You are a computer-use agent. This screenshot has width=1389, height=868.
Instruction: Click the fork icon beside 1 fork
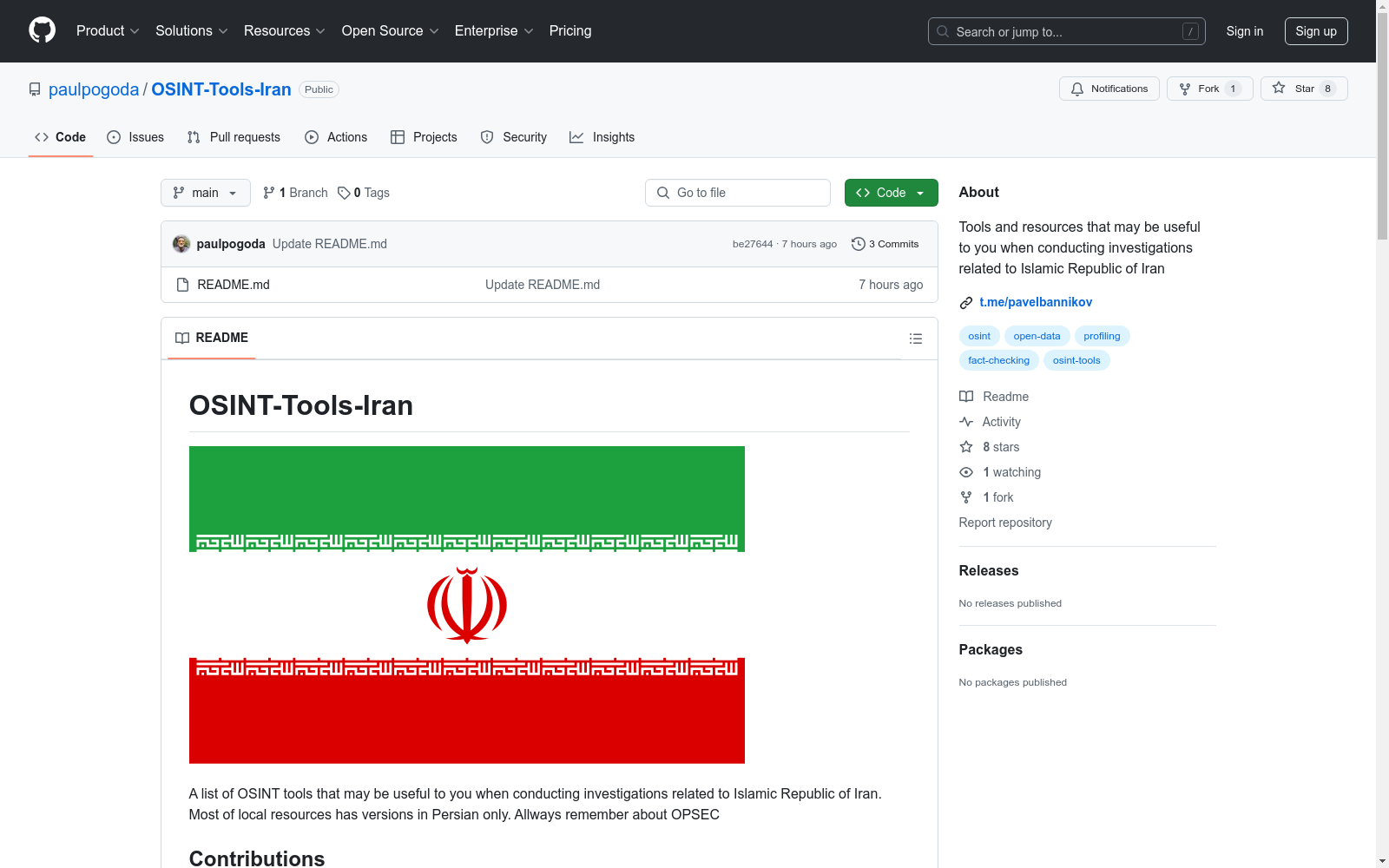coord(966,497)
